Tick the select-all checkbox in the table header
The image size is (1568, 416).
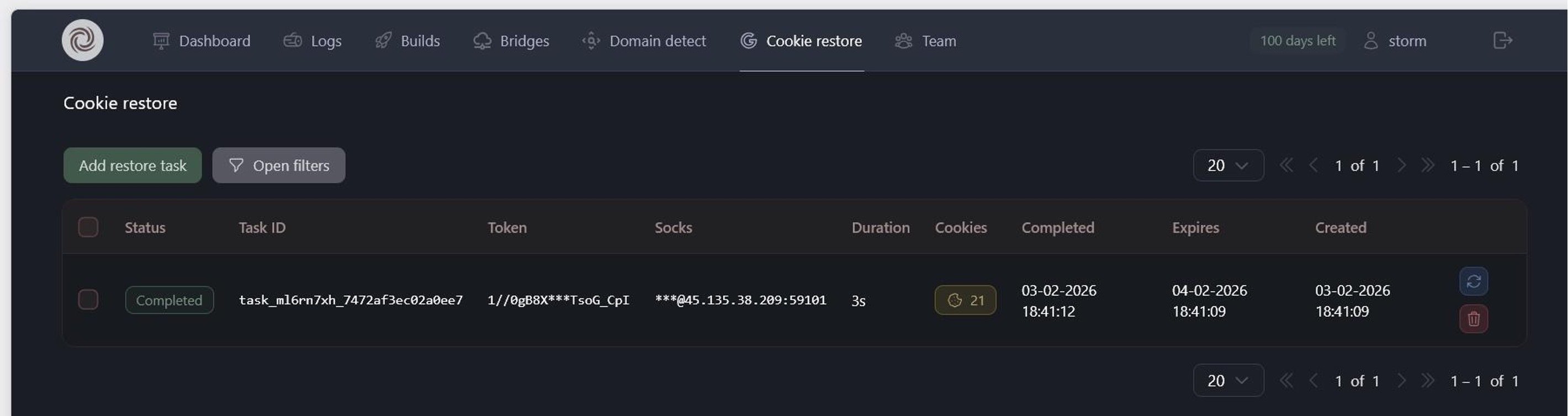[88, 227]
